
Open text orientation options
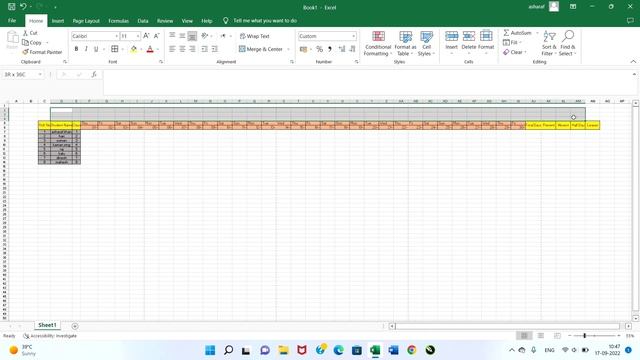click(206, 36)
